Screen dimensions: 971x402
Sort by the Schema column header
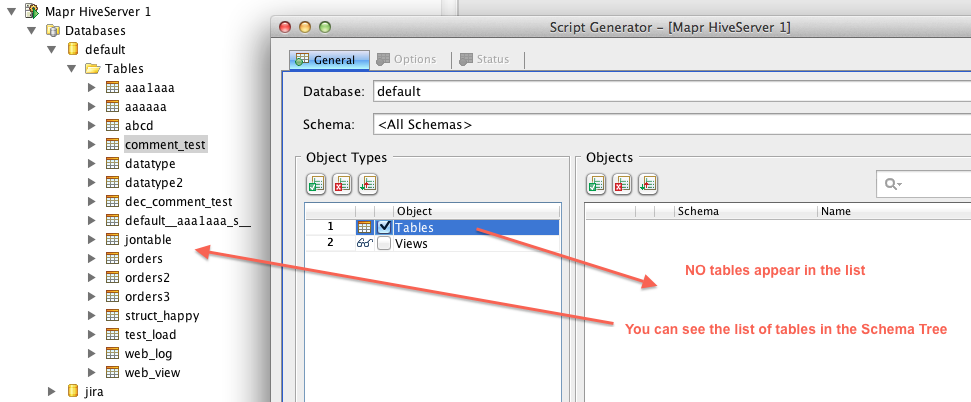(746, 211)
